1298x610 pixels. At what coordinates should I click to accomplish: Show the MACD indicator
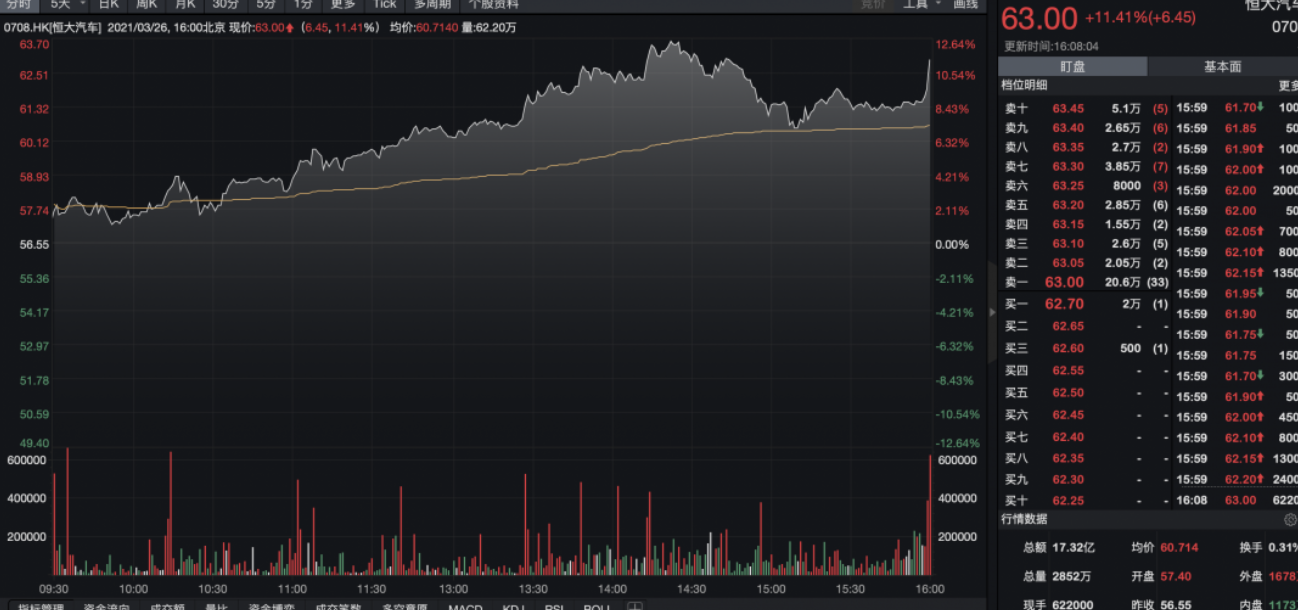(x=465, y=606)
